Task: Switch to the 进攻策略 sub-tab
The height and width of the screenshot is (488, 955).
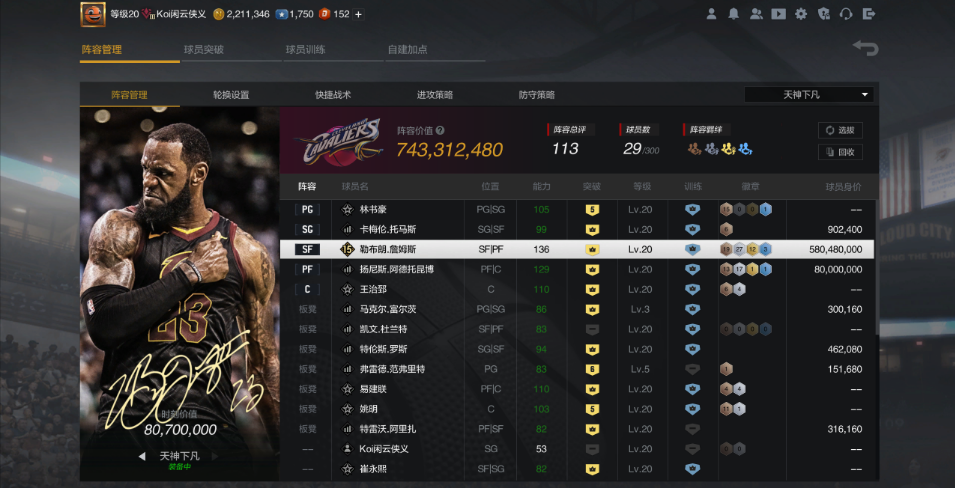Action: tap(435, 95)
